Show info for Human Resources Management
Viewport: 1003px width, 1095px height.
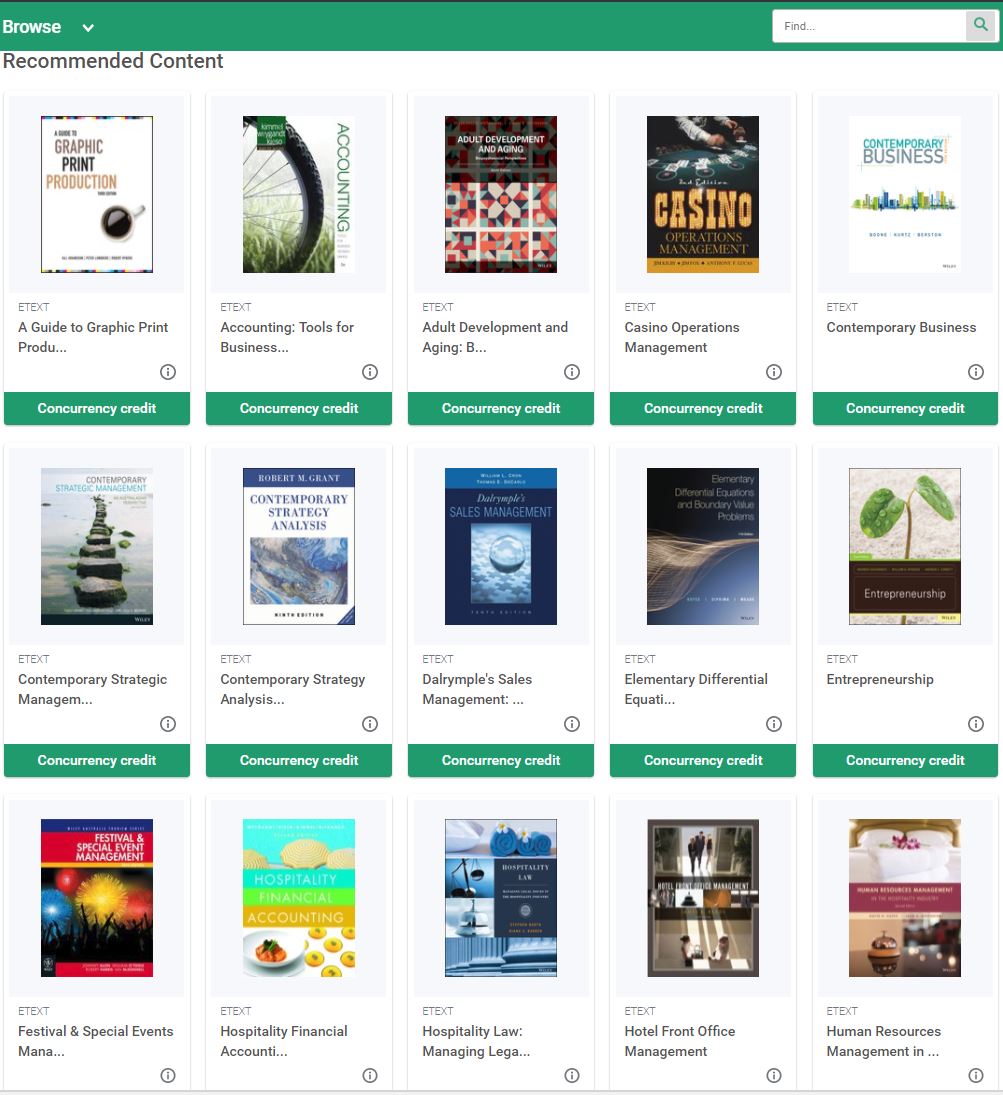(x=976, y=1075)
